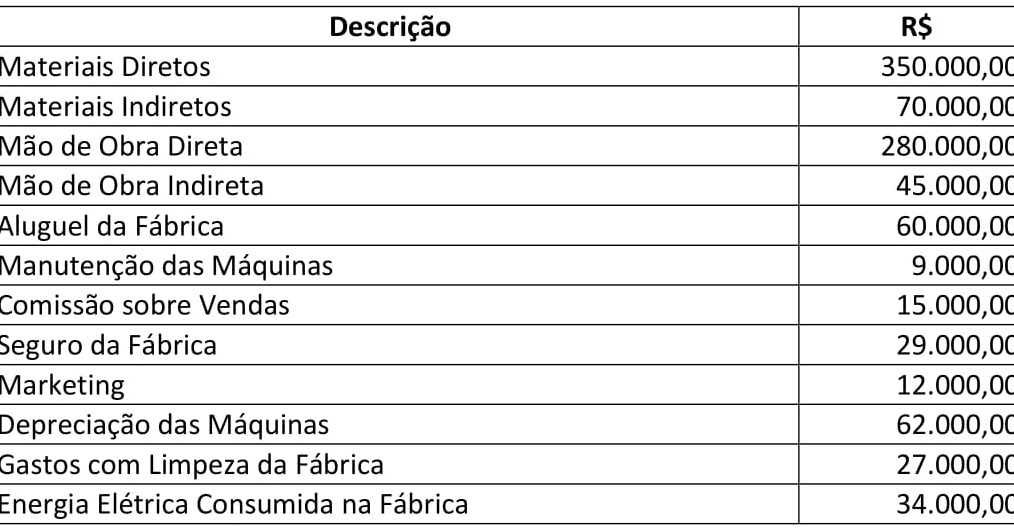This screenshot has height=532, width=1014.
Task: Click Gastos com Limpeza da Fábrica cell
Action: point(191,464)
